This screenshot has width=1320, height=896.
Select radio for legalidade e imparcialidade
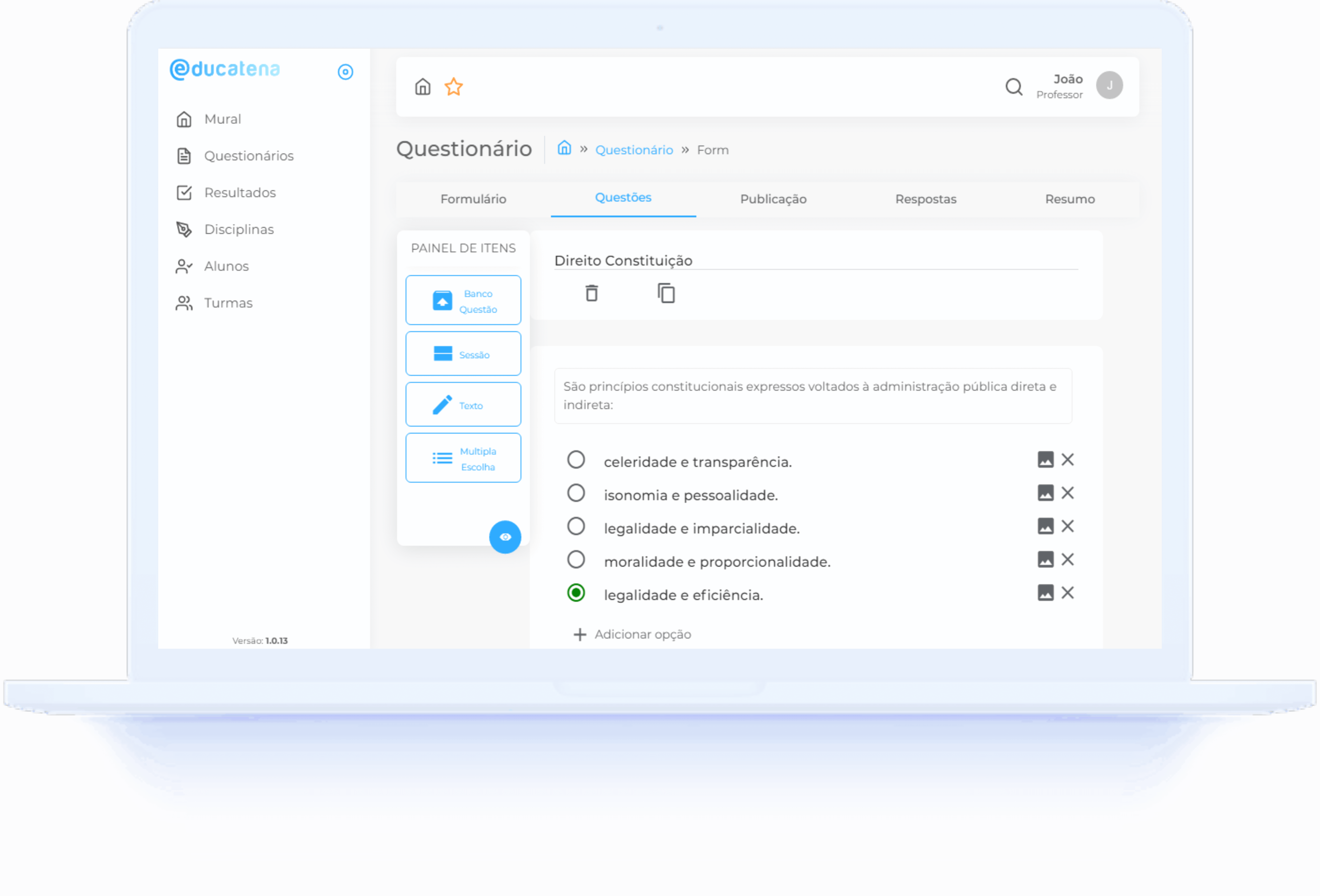coord(576,526)
